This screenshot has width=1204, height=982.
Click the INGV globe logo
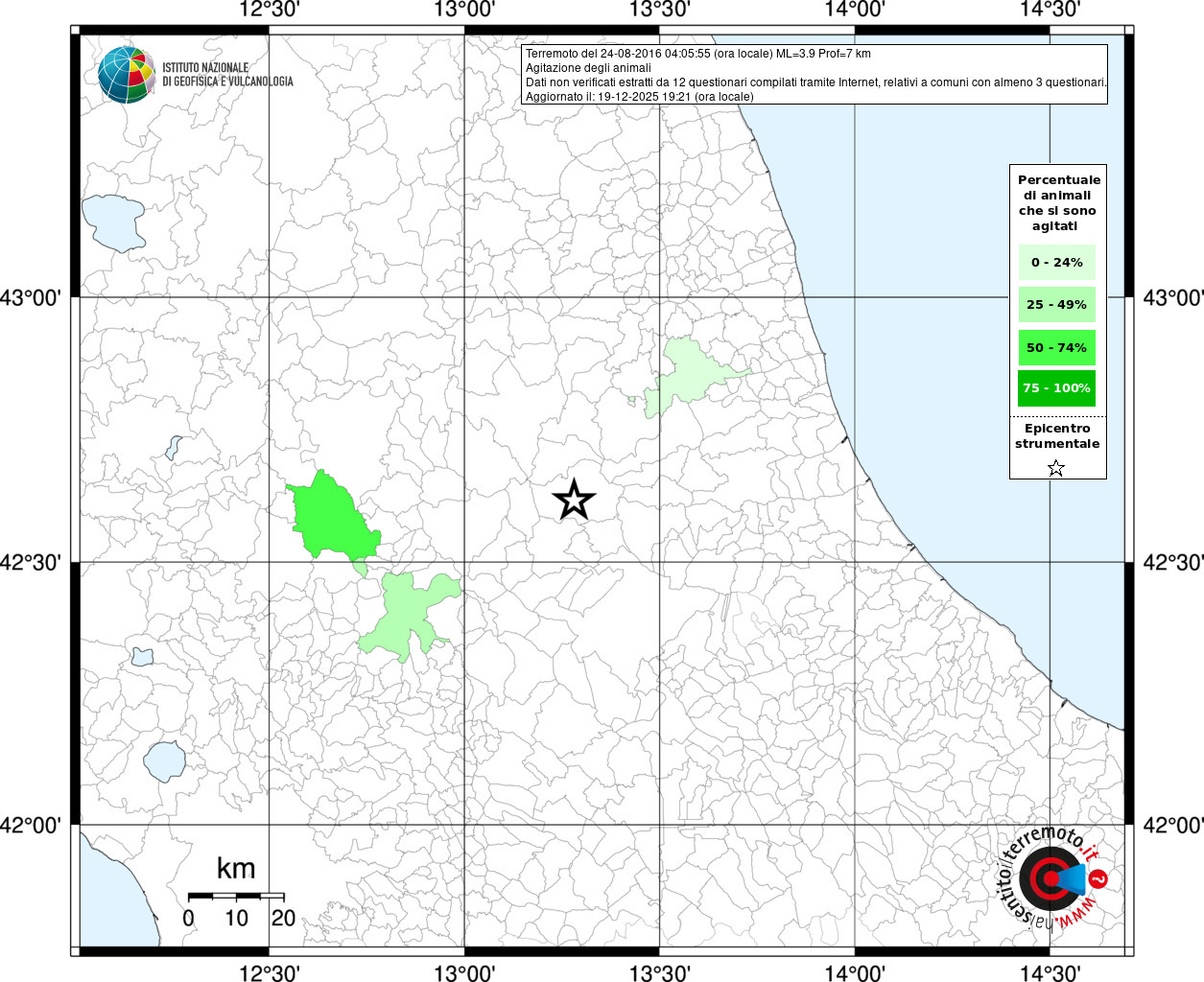coord(127,75)
